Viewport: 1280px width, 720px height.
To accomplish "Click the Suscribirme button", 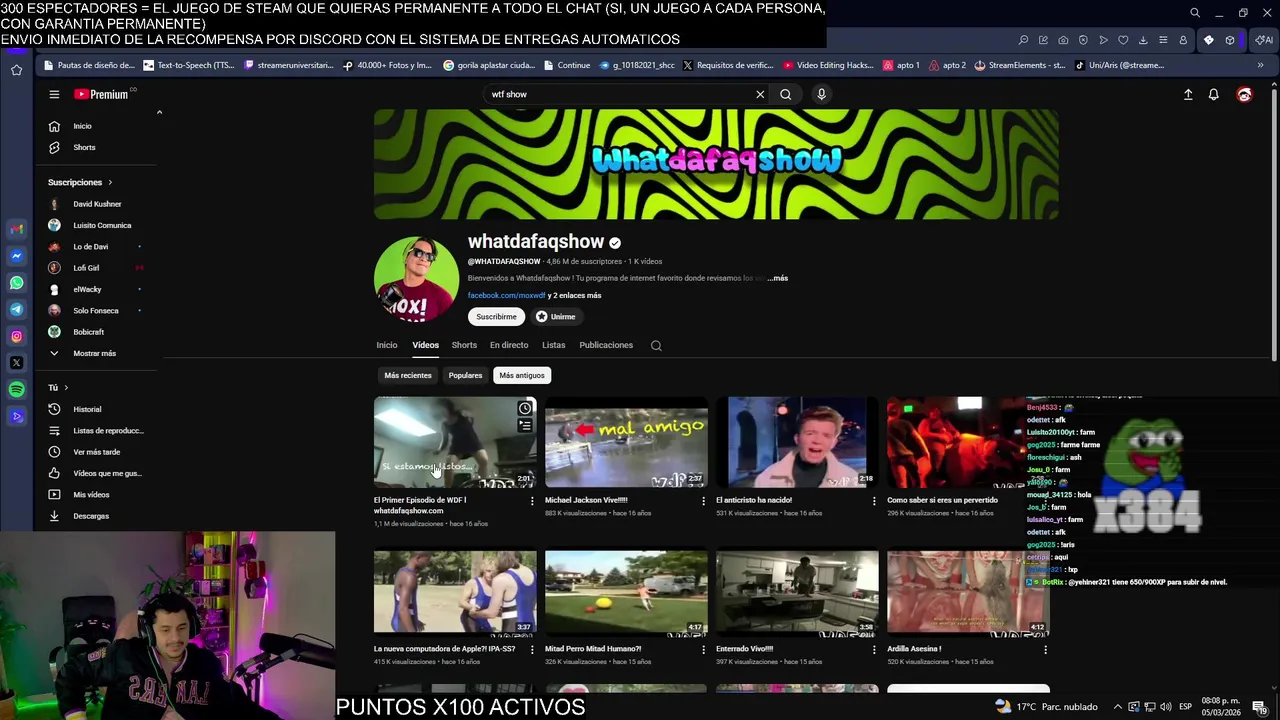I will (x=496, y=316).
